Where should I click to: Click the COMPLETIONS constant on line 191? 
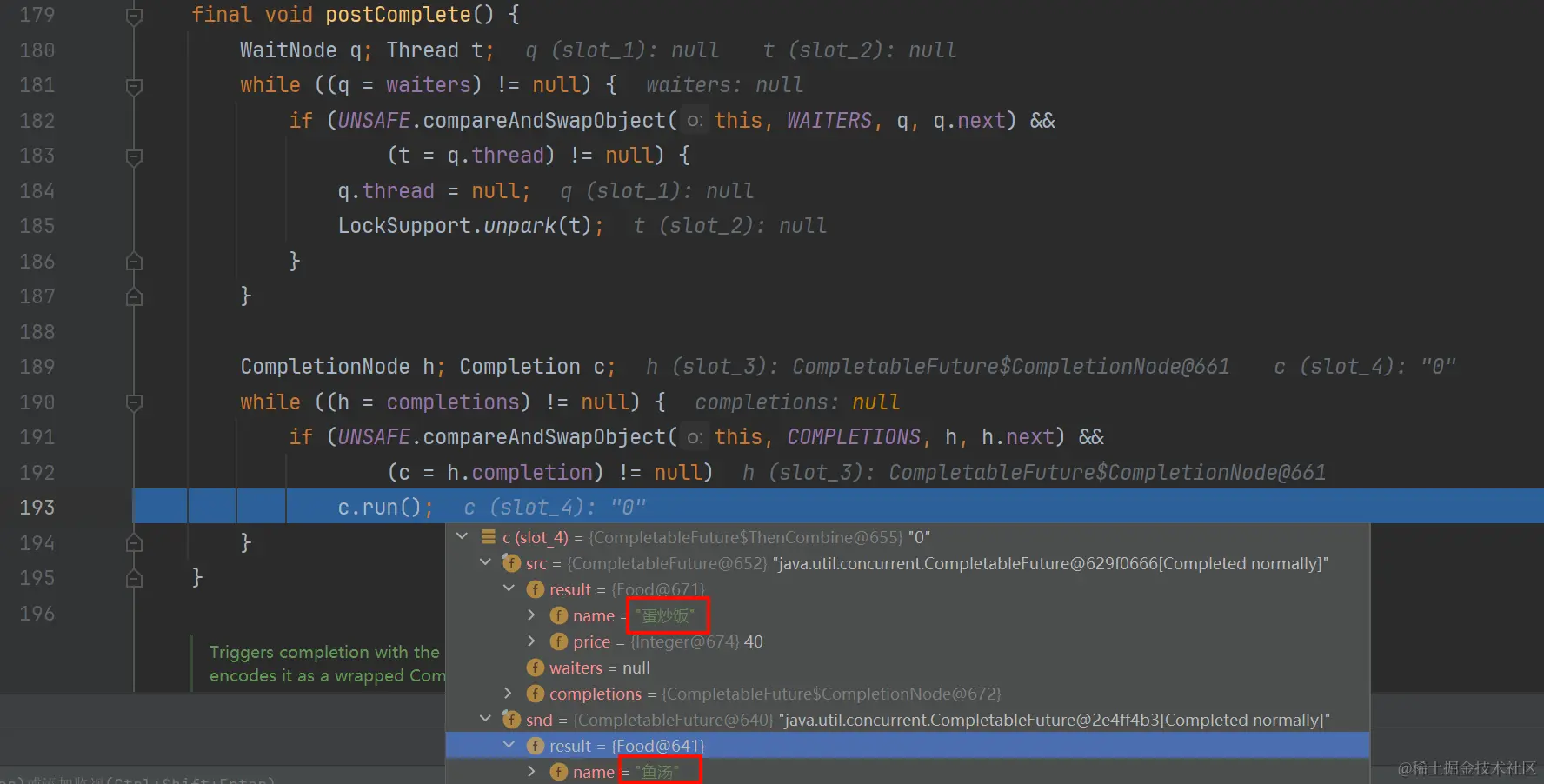pos(854,437)
